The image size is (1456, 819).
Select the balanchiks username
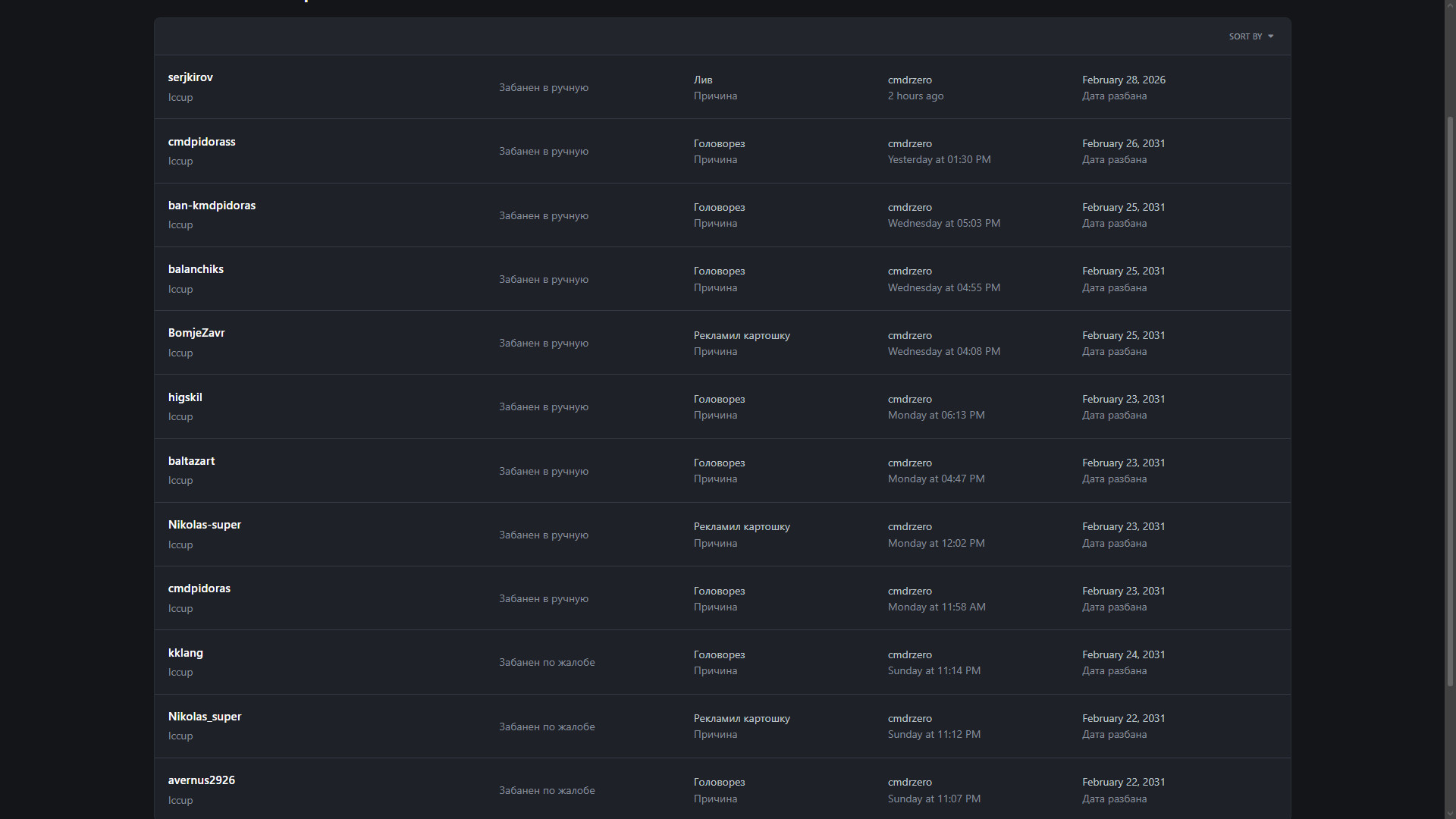pos(196,269)
